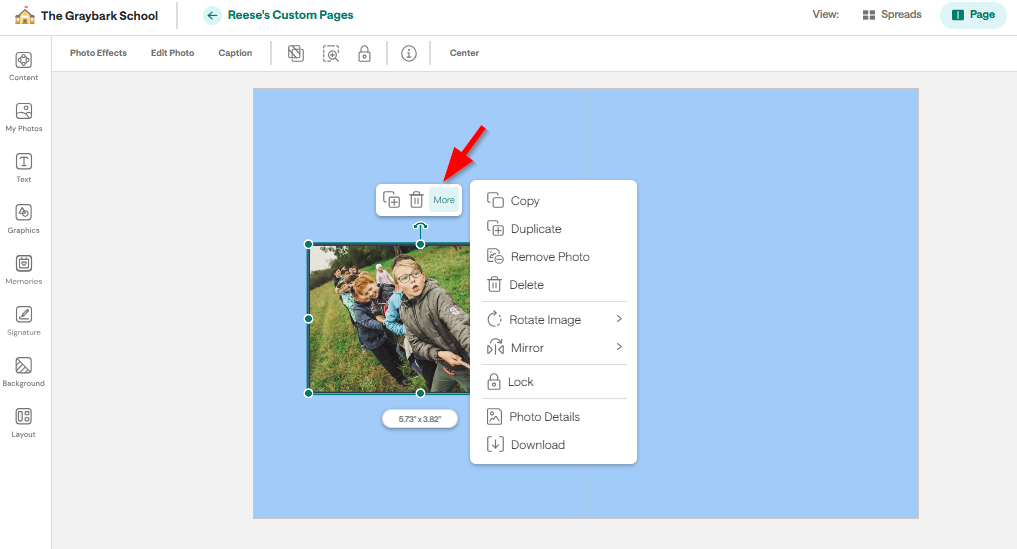Click the rotate handle above the photo
The image size is (1017, 549).
[420, 227]
